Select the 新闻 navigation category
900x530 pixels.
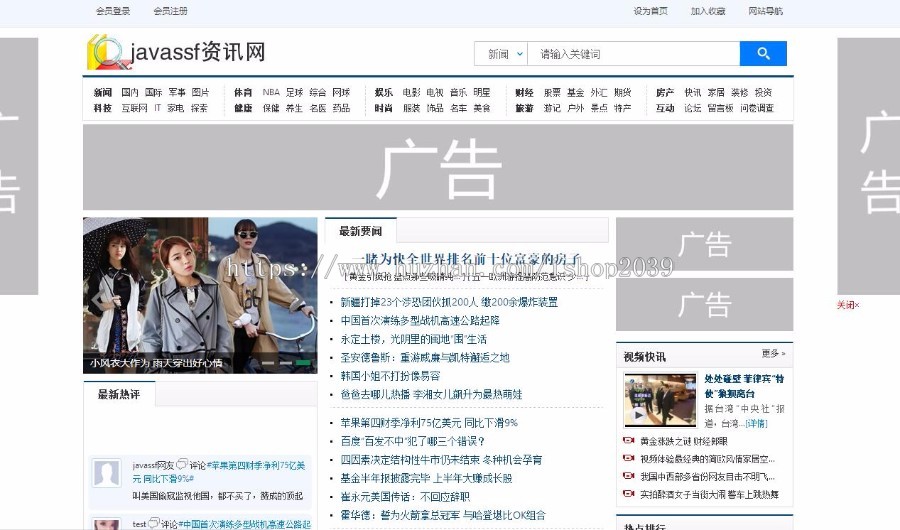click(x=103, y=92)
